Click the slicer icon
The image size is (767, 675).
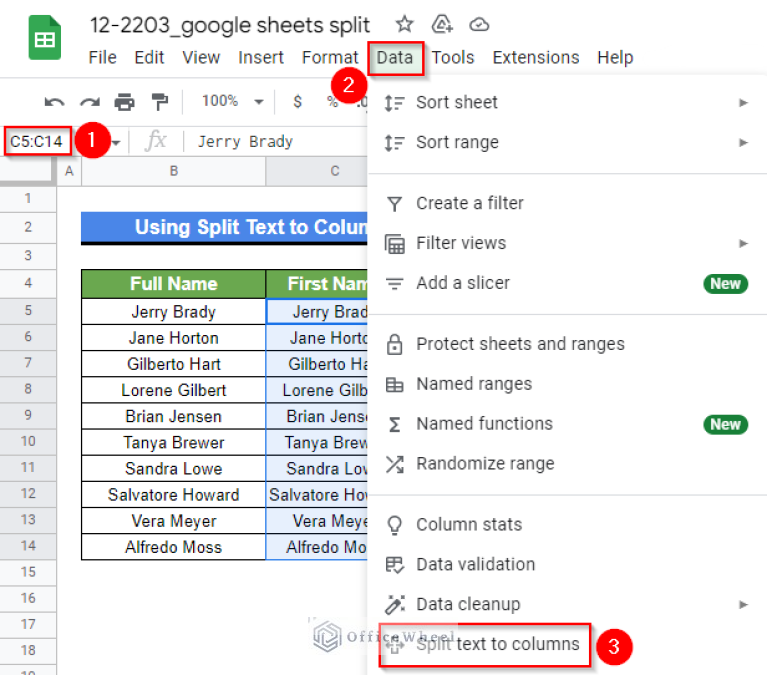click(x=394, y=284)
